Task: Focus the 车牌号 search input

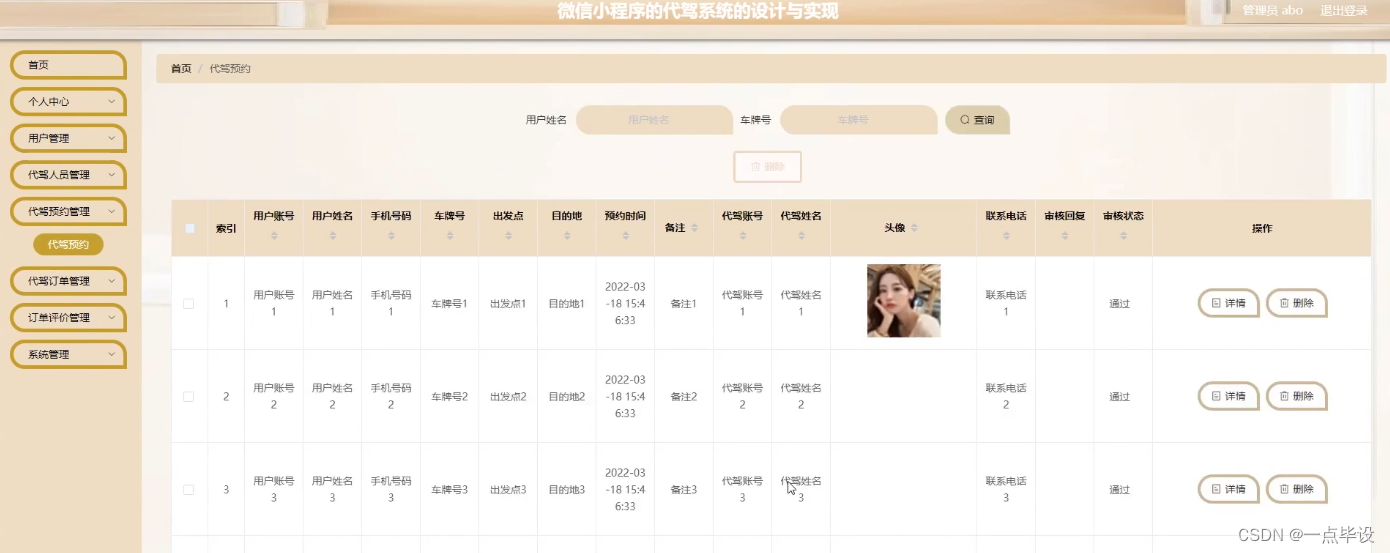Action: coord(859,119)
